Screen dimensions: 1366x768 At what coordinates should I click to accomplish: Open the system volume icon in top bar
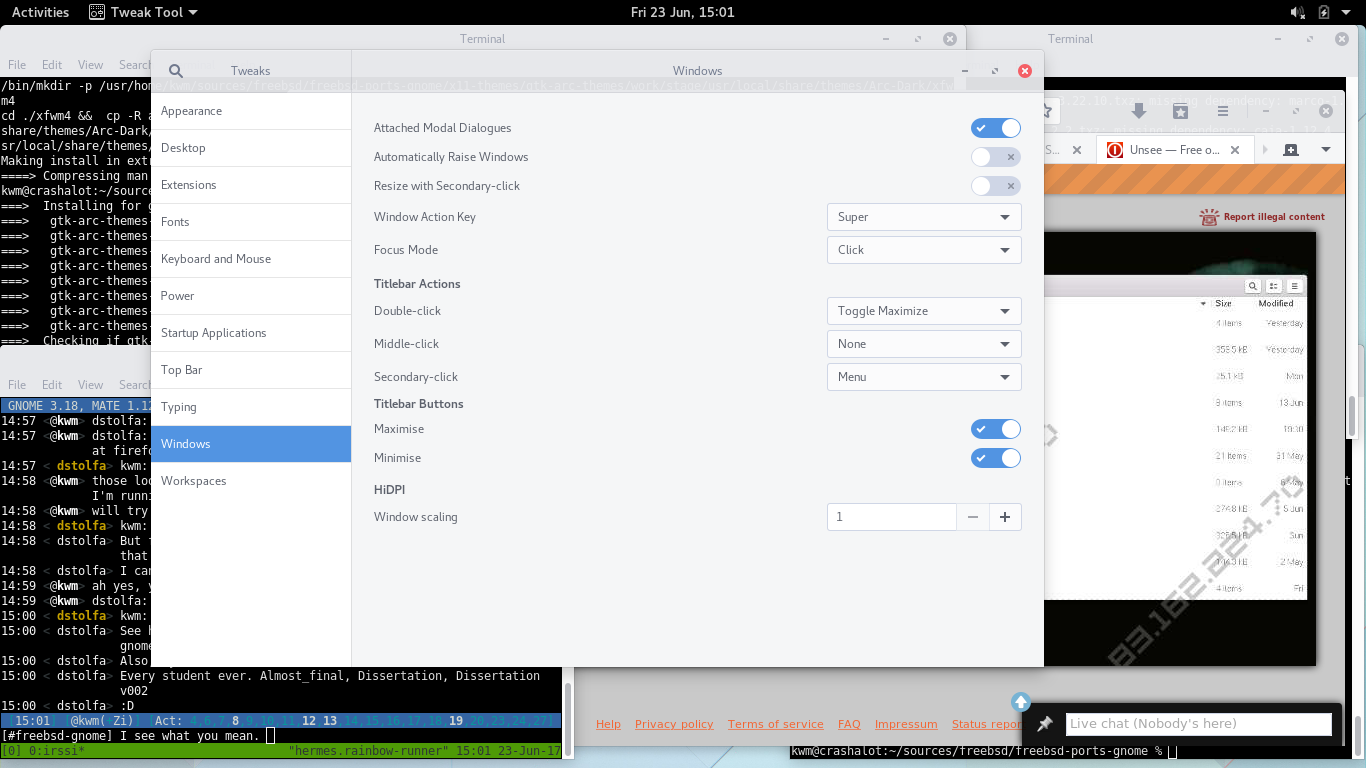[x=1297, y=12]
